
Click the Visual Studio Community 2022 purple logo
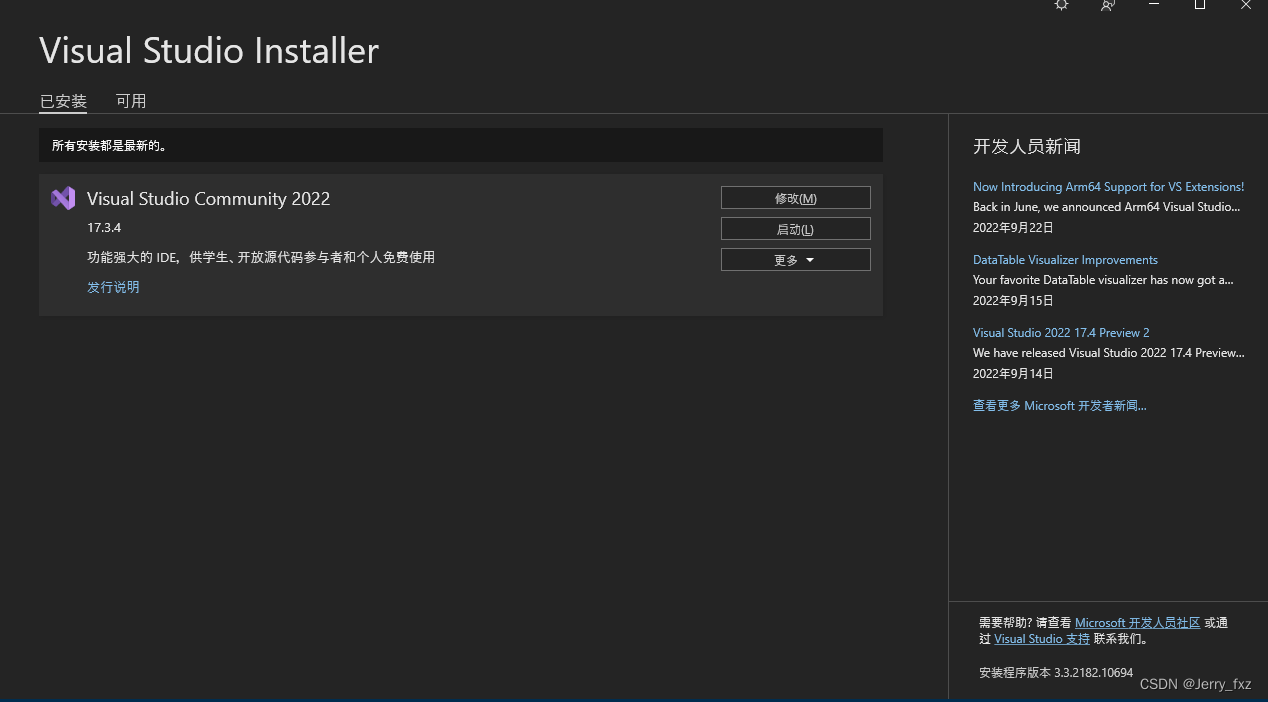tap(63, 198)
